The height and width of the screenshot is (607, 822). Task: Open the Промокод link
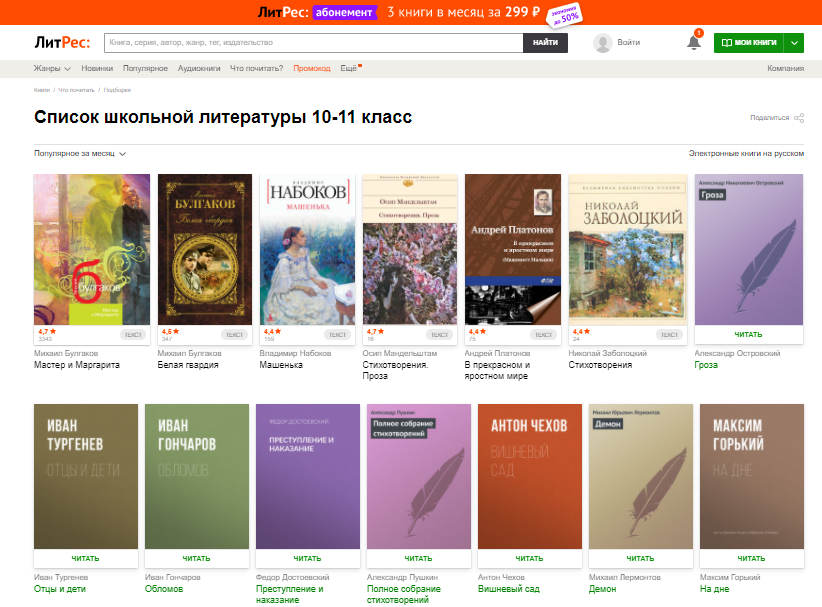click(311, 68)
